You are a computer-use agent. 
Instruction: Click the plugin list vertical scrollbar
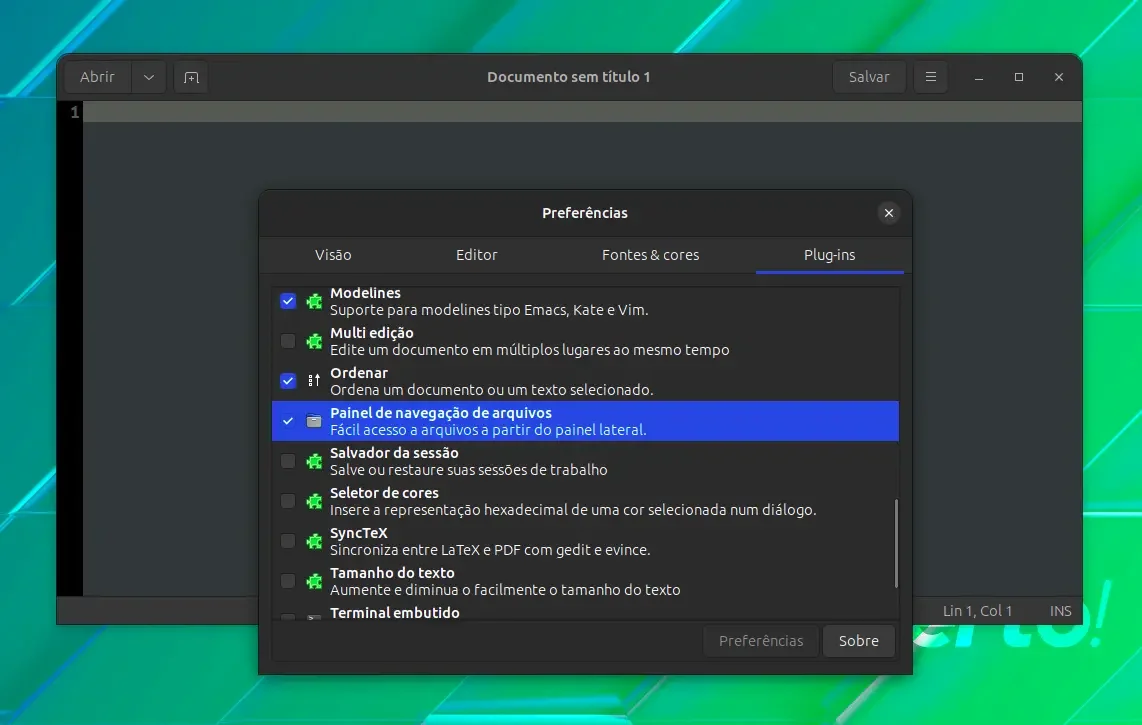[x=896, y=544]
